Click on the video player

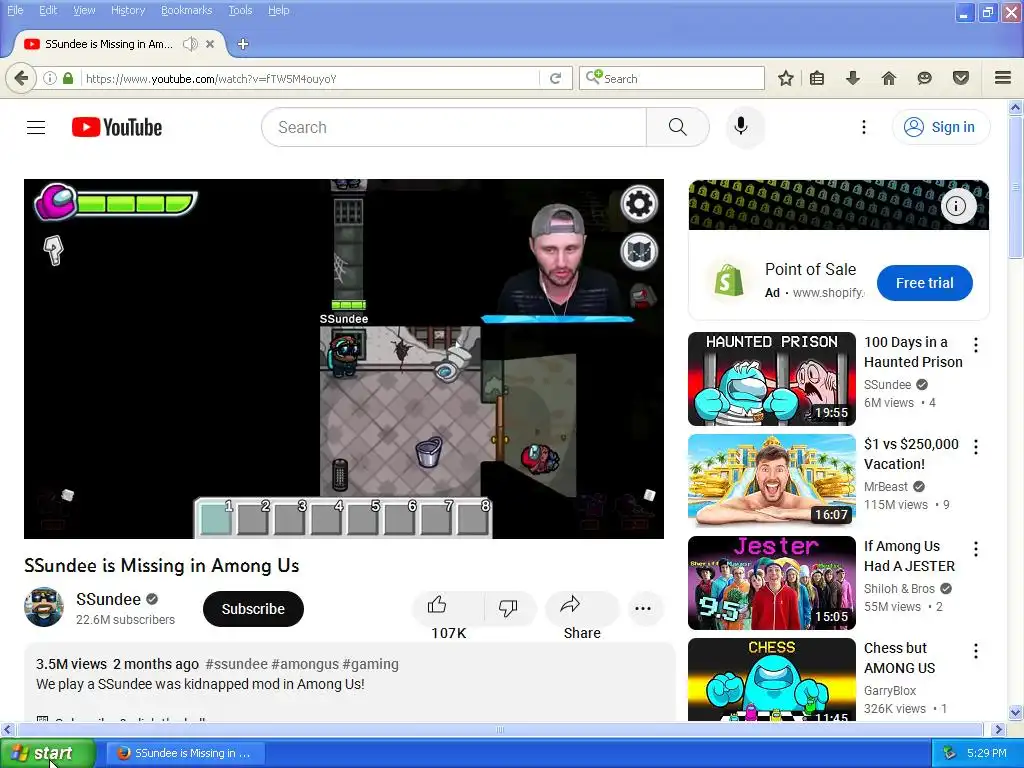[344, 359]
